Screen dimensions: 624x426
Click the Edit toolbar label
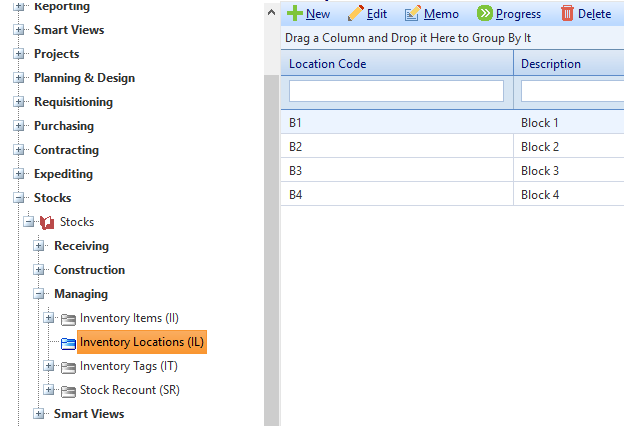[x=376, y=14]
